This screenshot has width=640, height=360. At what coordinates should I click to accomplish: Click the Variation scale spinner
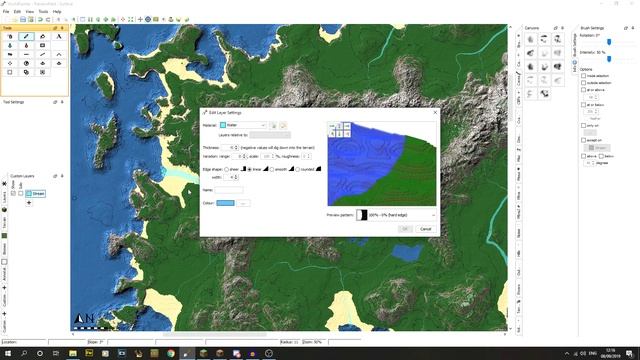coord(267,156)
